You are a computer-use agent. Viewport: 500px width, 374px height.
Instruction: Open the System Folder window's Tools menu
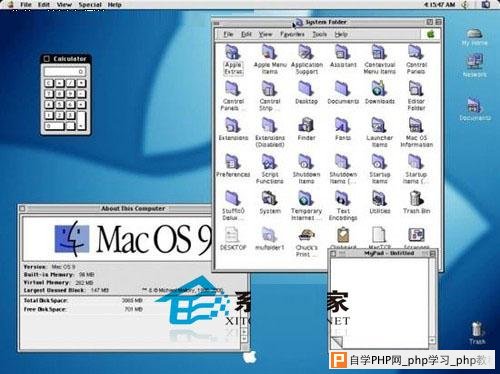319,34
